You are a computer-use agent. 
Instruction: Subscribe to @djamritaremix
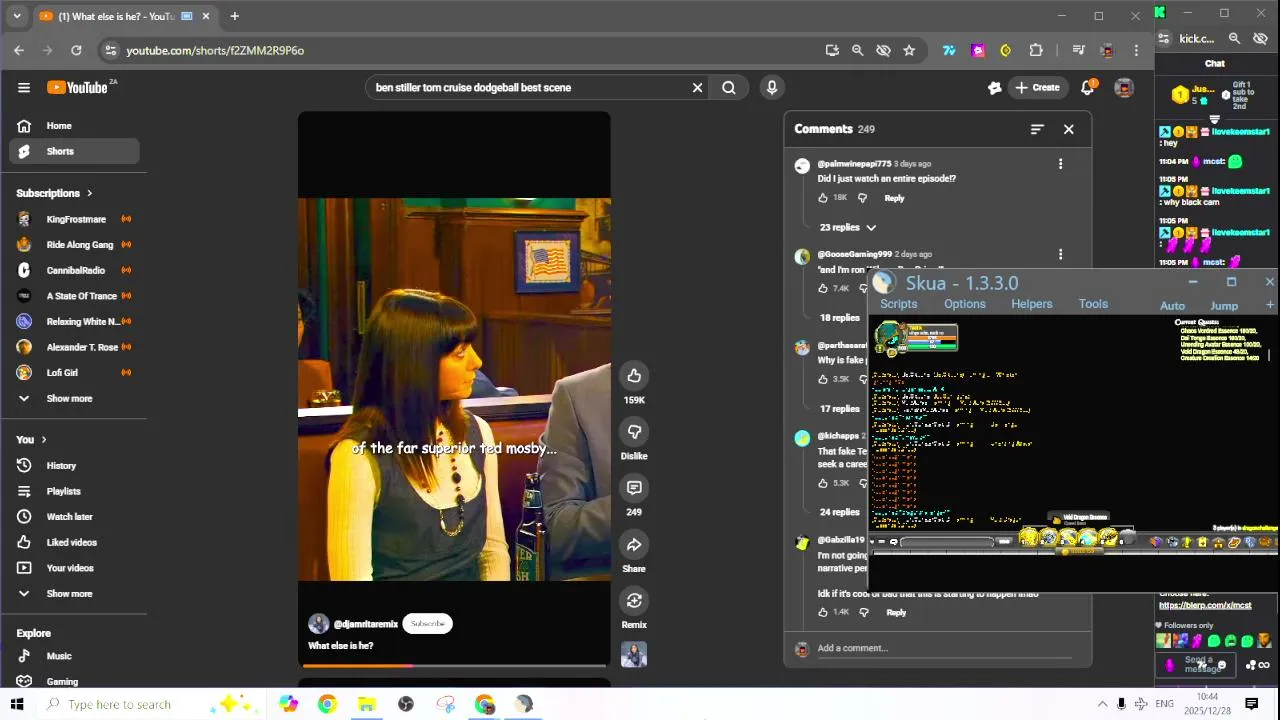427,624
